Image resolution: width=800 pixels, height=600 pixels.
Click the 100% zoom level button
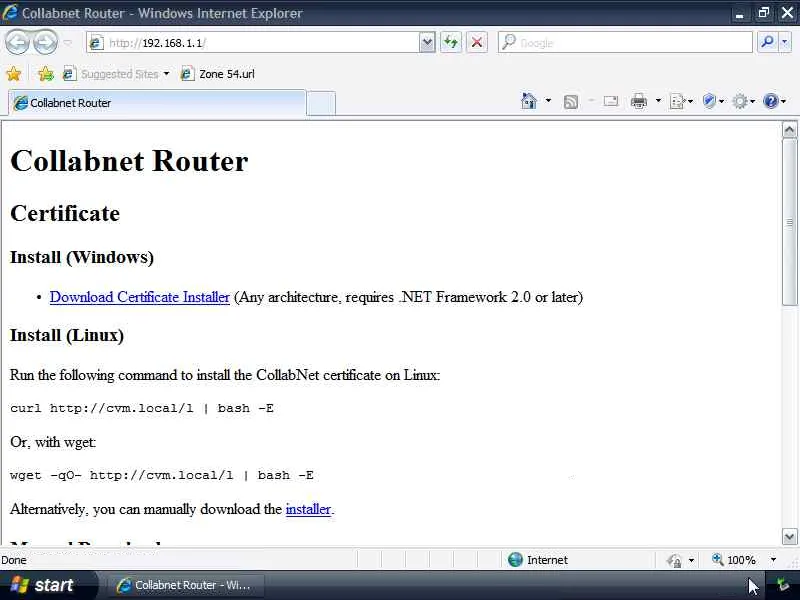[734, 560]
